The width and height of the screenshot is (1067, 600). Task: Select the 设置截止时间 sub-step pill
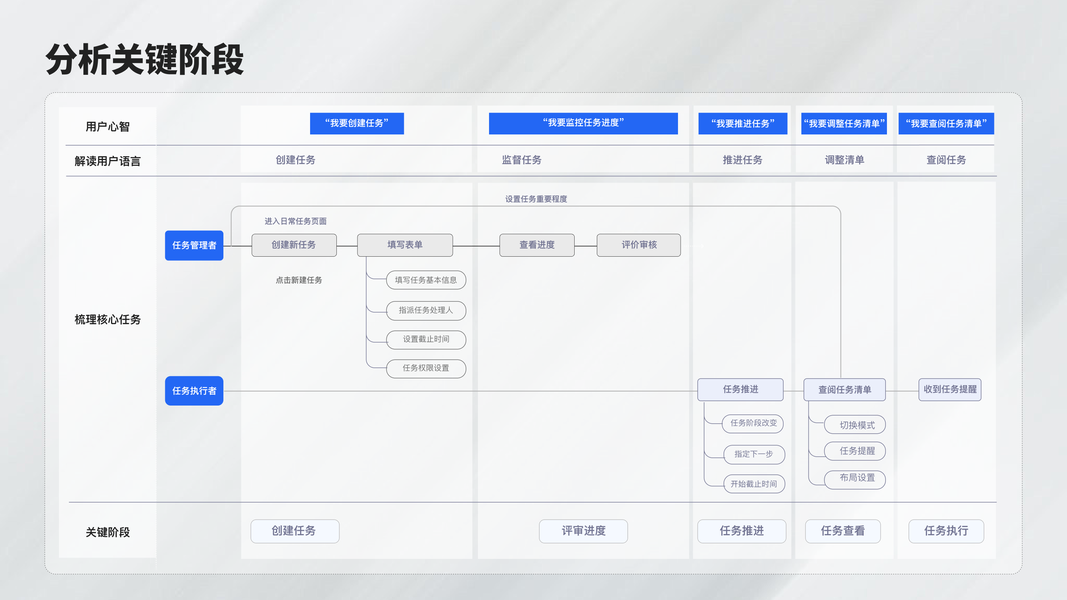426,339
